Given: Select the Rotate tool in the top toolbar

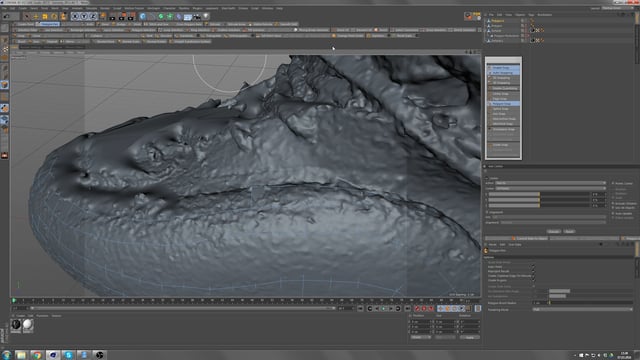Looking at the screenshot, I should coord(54,16).
